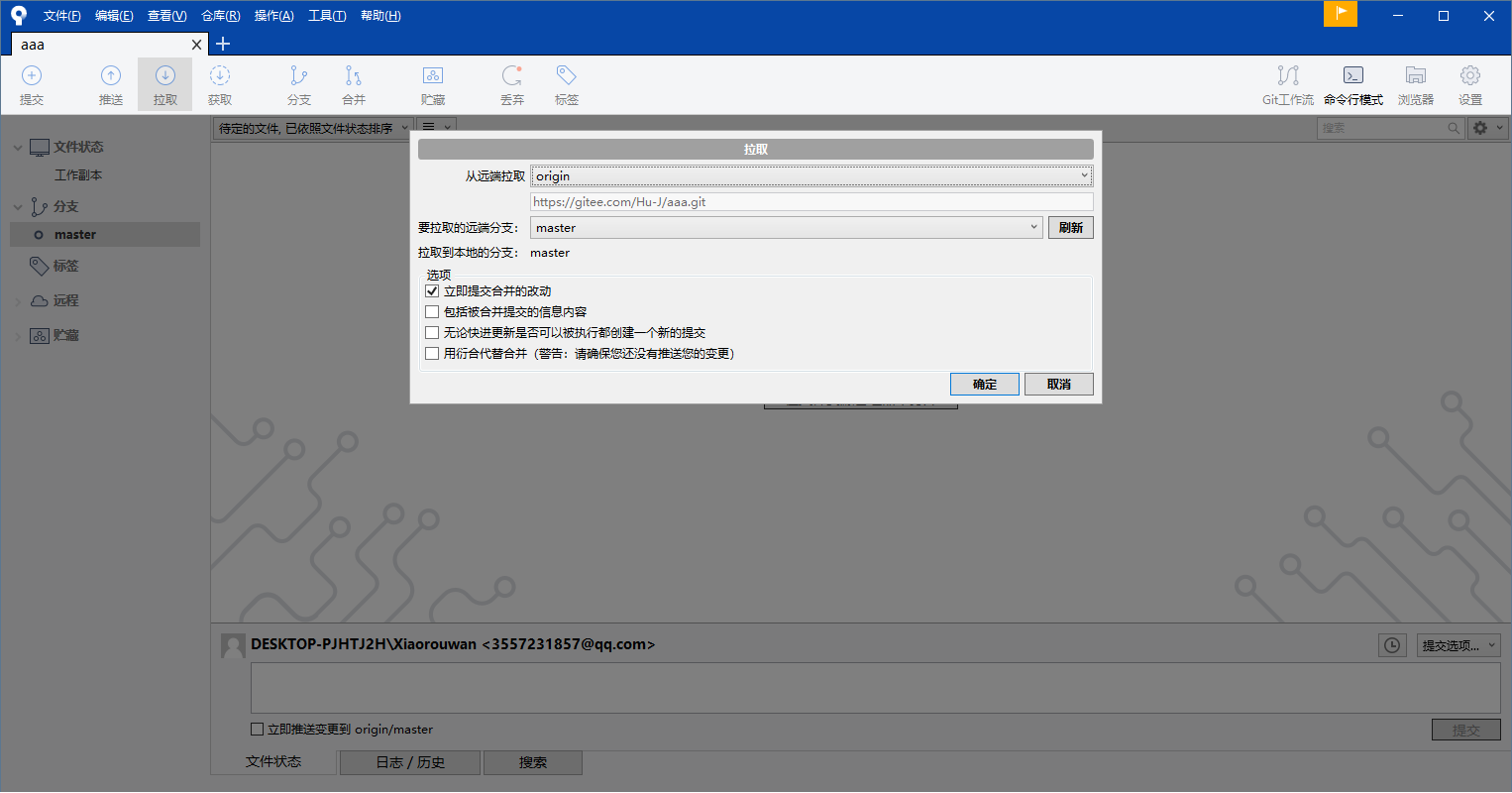Open the 待定的文件 sort dropdown

(x=312, y=128)
